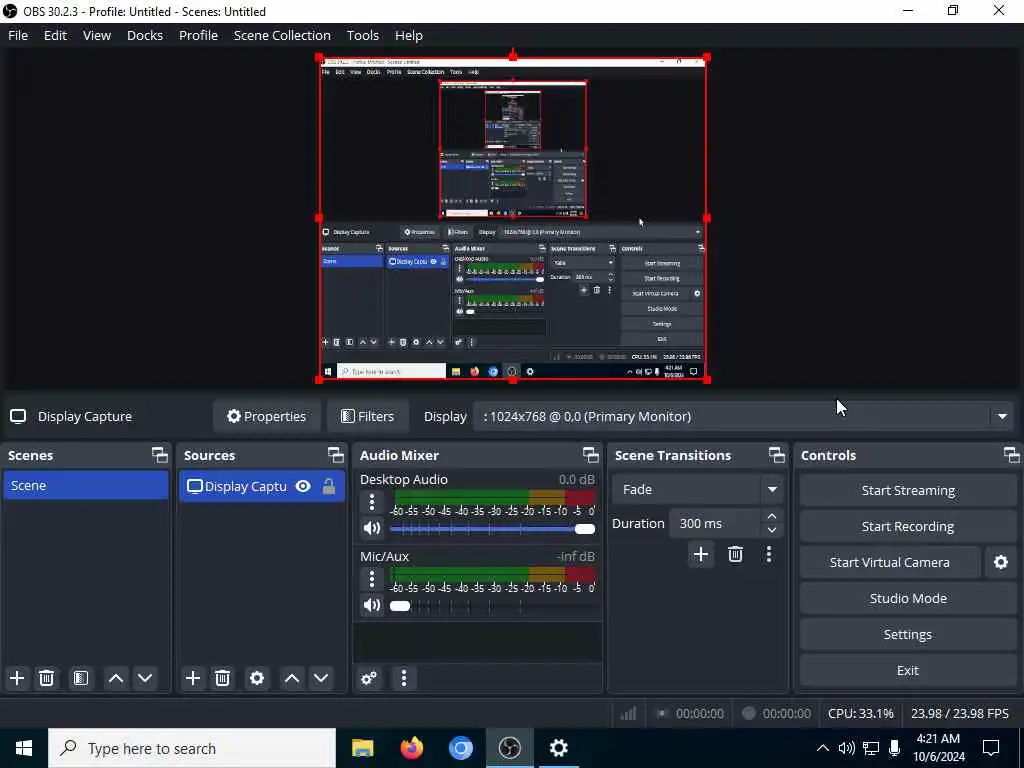This screenshot has width=1024, height=768.
Task: Open the Edit menu
Action: pyautogui.click(x=56, y=35)
